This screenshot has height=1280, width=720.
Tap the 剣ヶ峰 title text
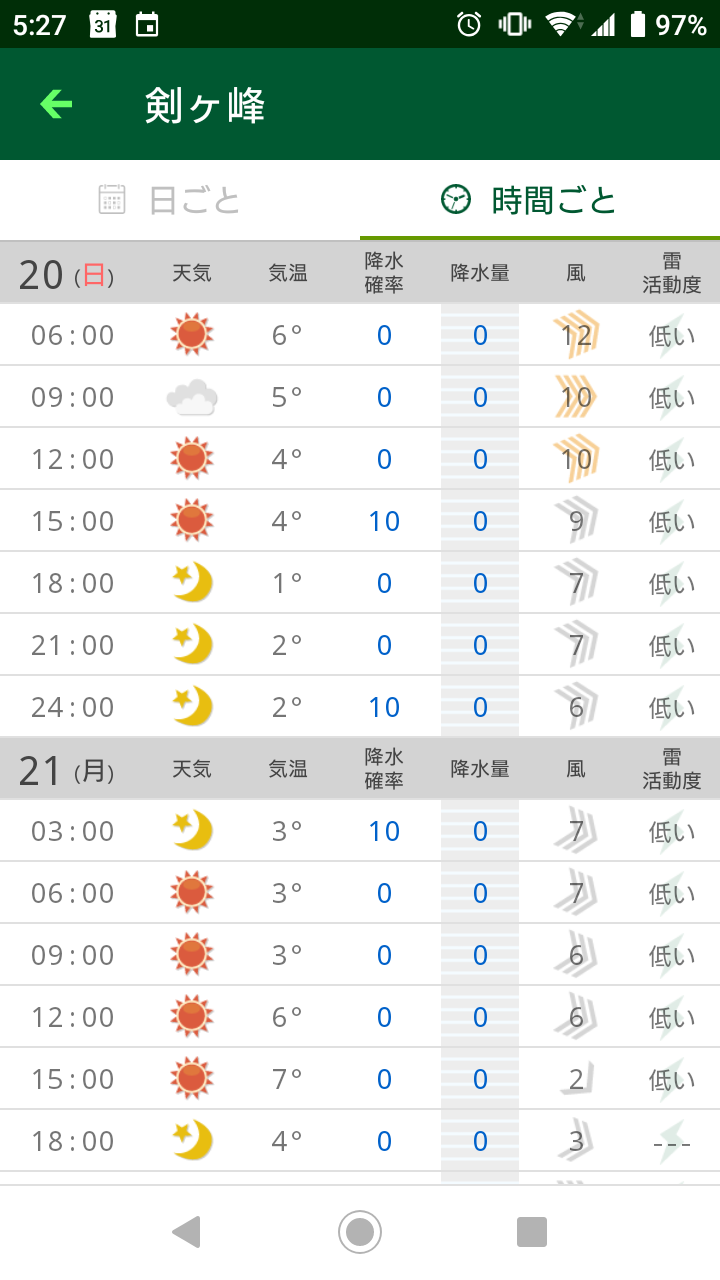click(205, 105)
